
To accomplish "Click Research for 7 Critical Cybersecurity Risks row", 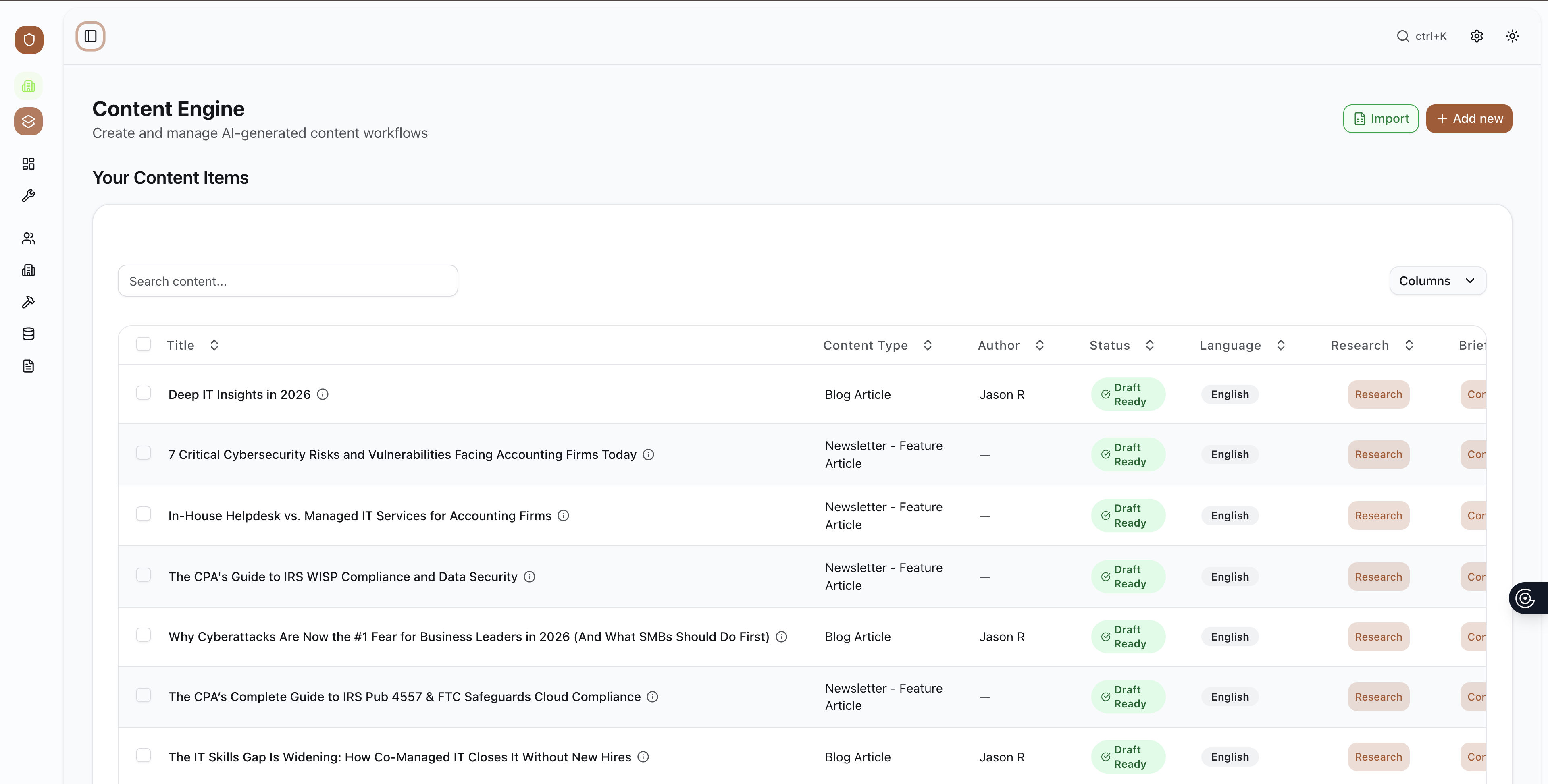I will coord(1378,454).
